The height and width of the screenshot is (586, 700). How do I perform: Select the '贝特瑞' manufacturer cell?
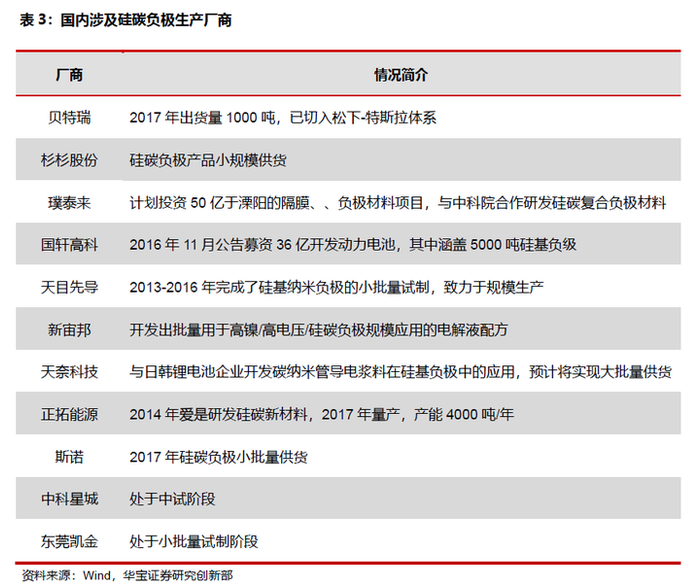coord(69,117)
